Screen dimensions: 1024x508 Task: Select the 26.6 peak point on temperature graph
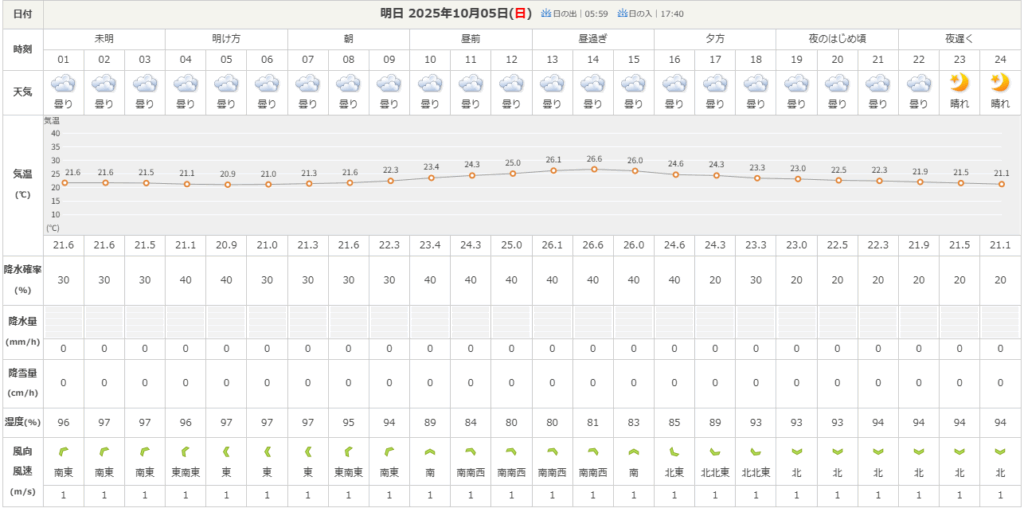coord(594,169)
